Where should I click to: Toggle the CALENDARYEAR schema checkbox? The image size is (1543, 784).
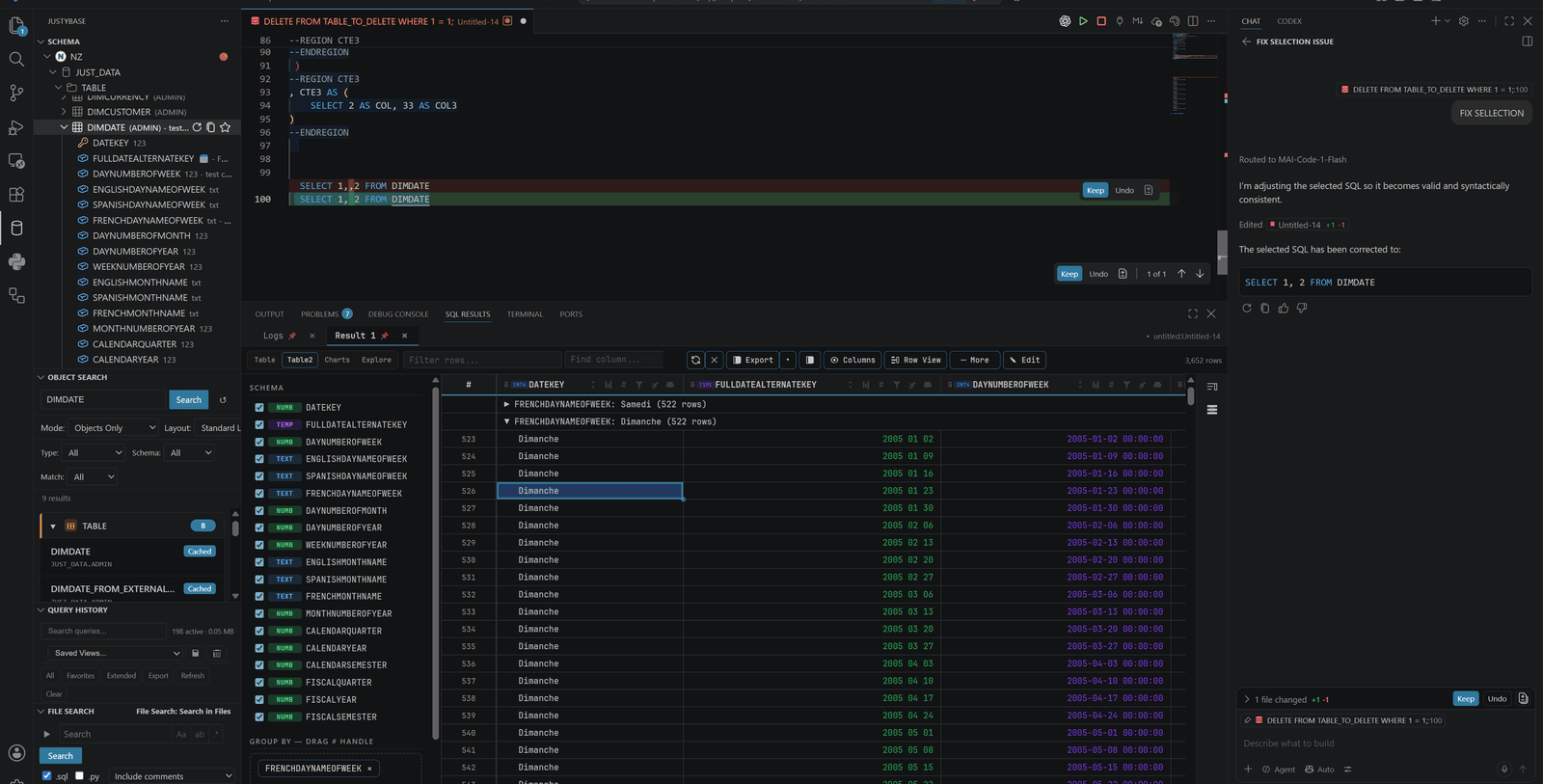pyautogui.click(x=259, y=648)
